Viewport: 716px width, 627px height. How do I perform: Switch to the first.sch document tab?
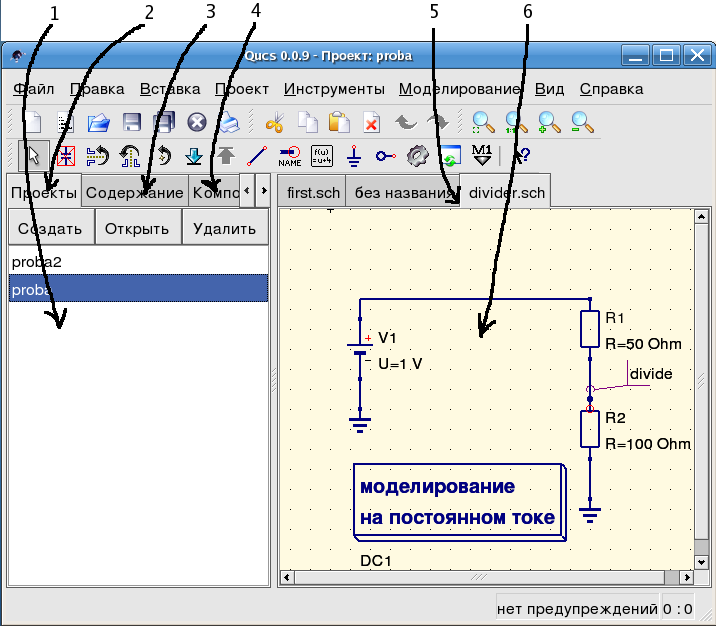pyautogui.click(x=313, y=192)
